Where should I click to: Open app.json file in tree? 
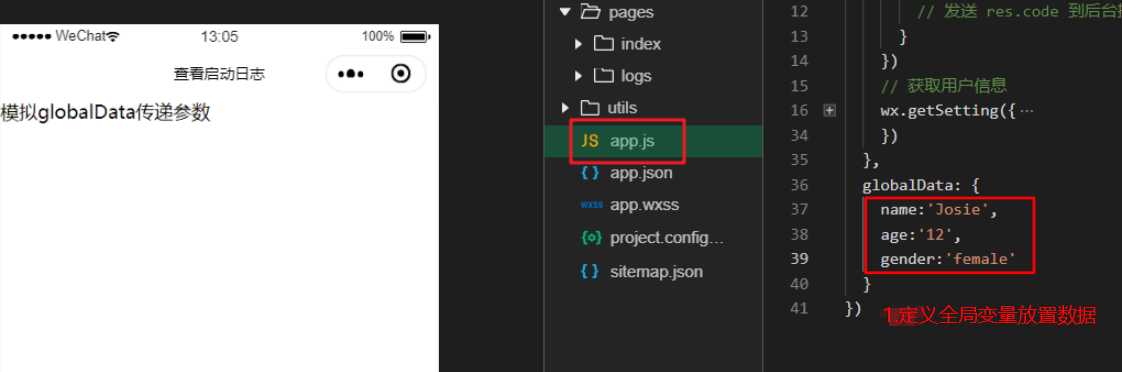coord(653,172)
